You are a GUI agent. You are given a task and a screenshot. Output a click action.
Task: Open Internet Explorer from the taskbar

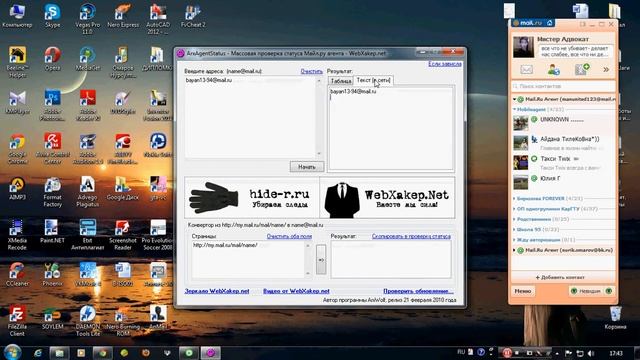[x=38, y=353]
